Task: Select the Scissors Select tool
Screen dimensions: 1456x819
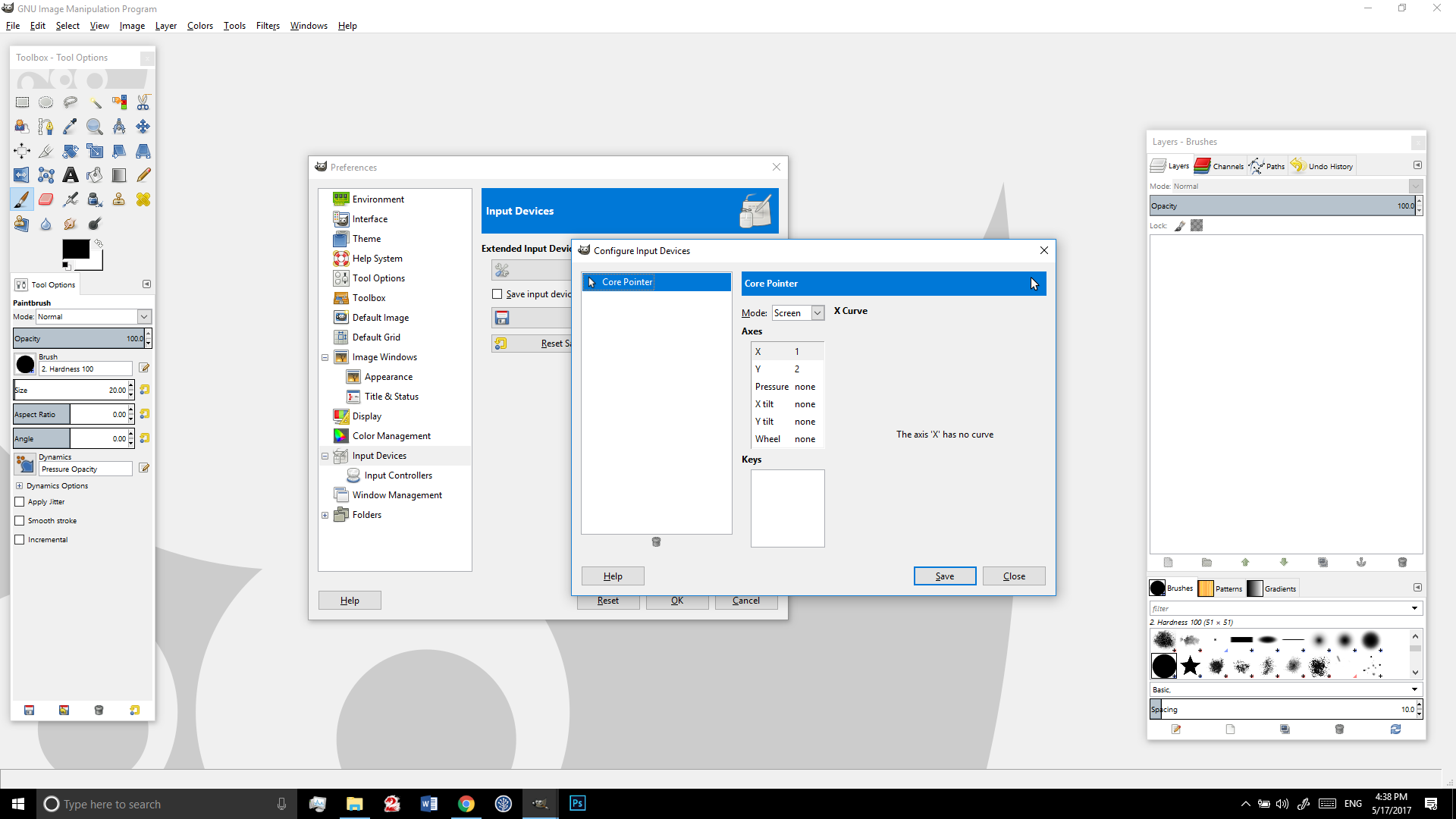Action: tap(143, 102)
